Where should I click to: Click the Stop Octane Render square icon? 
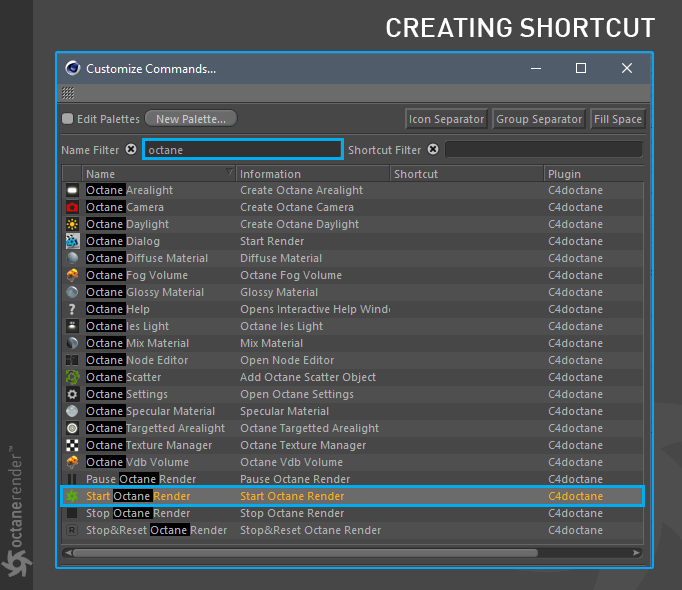[72, 513]
